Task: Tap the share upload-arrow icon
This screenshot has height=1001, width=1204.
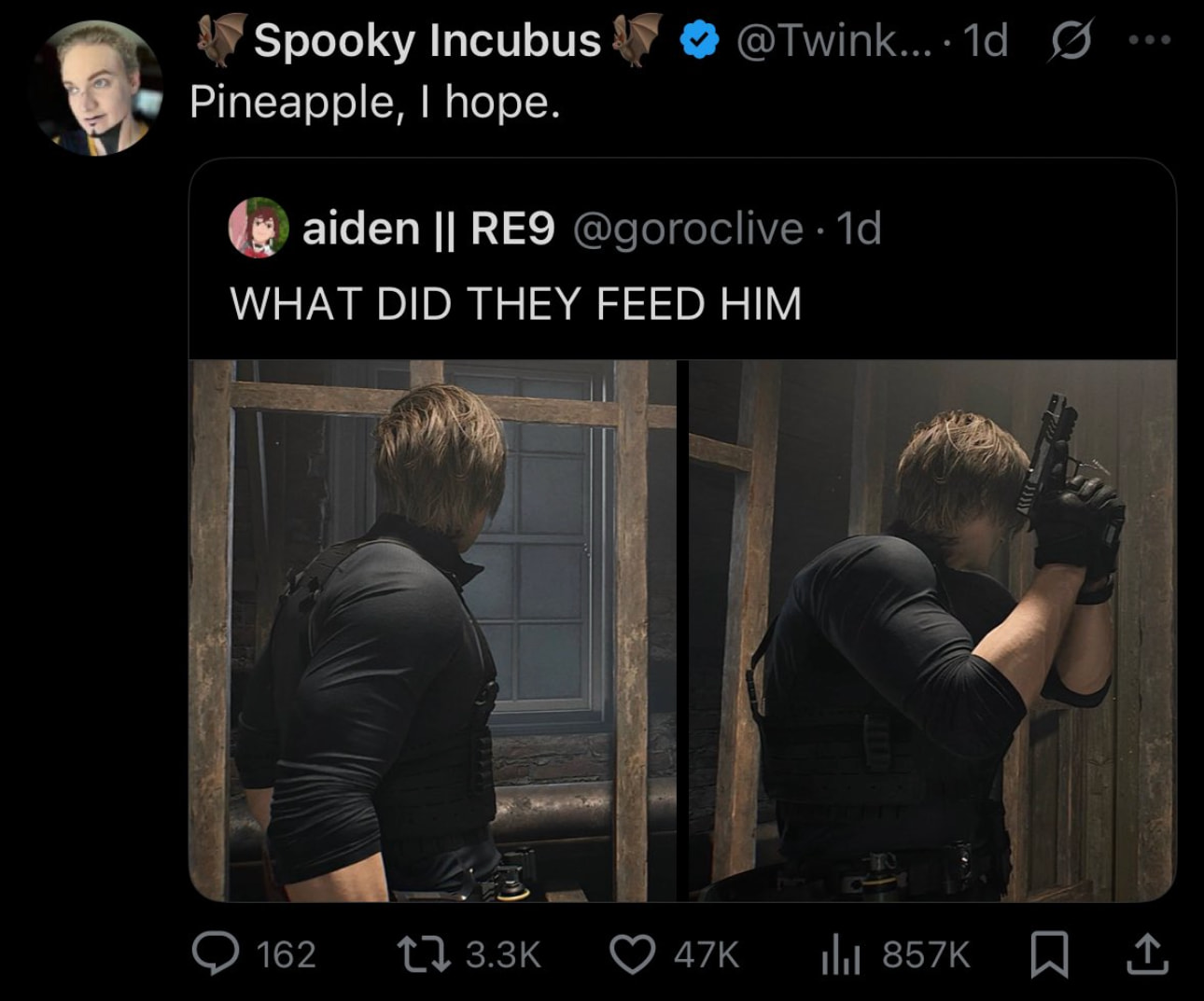Action: (1147, 954)
